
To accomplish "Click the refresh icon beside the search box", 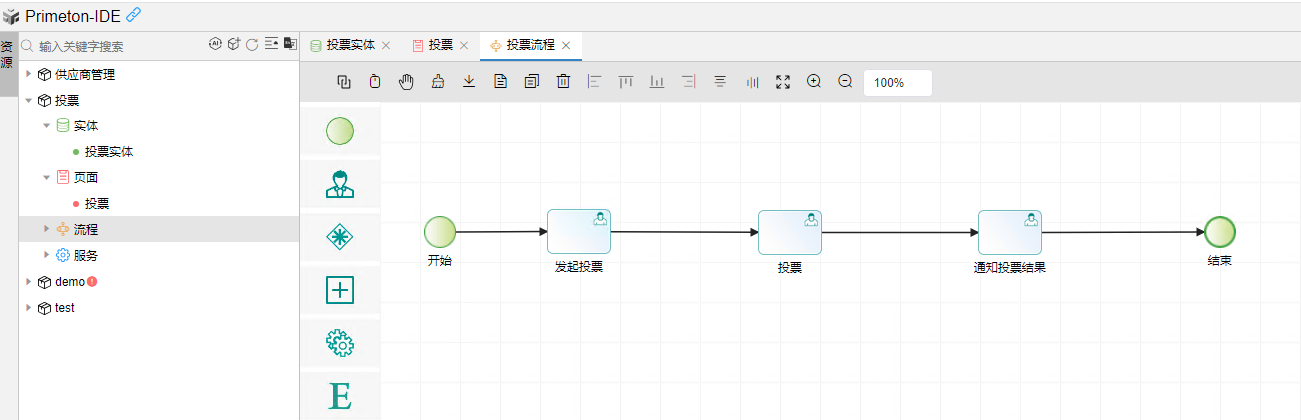I will pos(252,45).
